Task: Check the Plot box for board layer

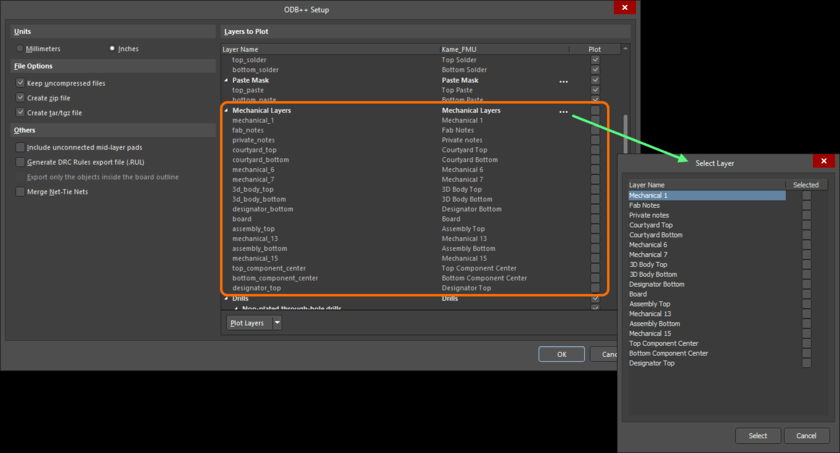Action: [x=595, y=219]
